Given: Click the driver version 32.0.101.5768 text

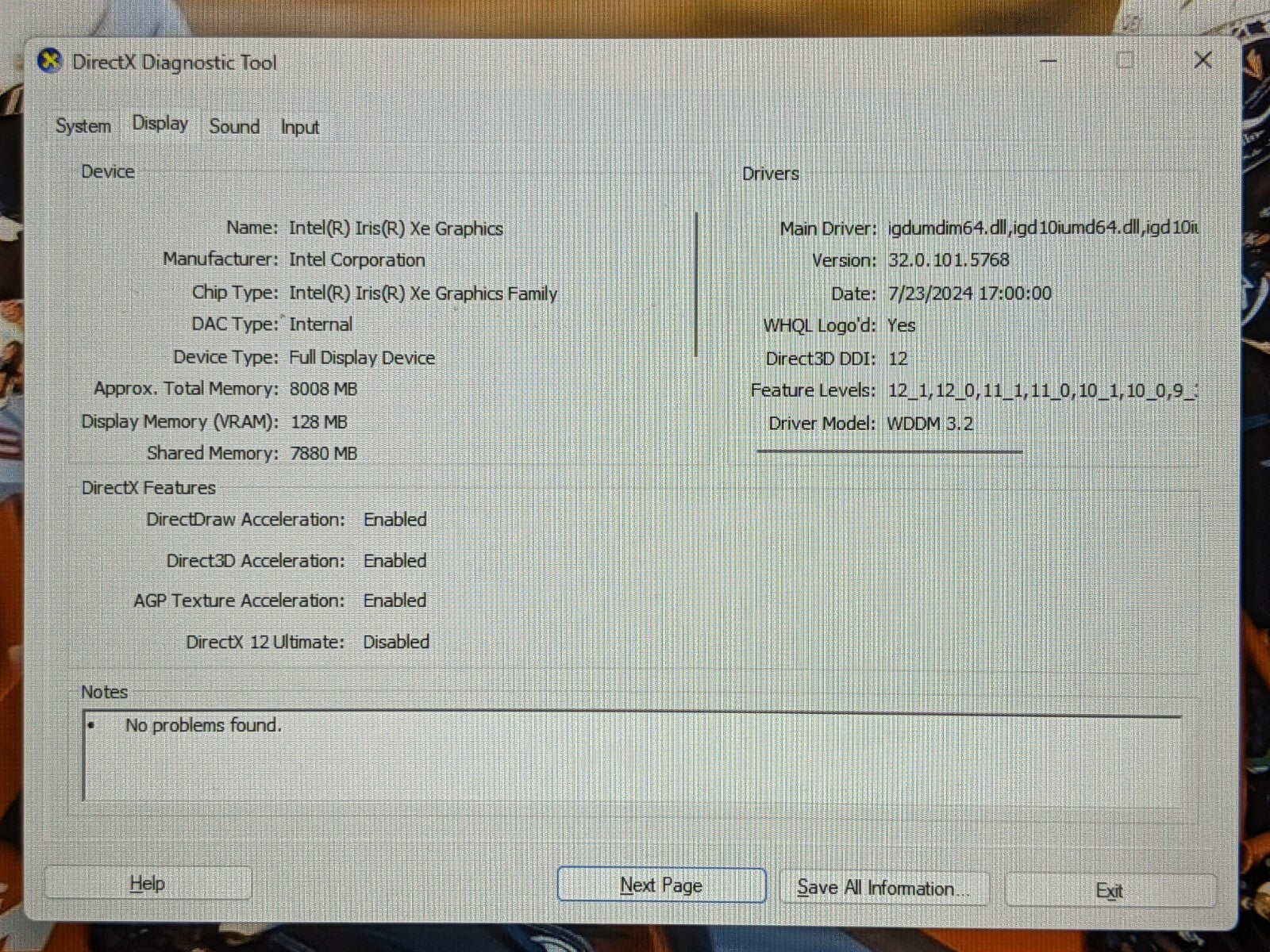Looking at the screenshot, I should pos(949,260).
